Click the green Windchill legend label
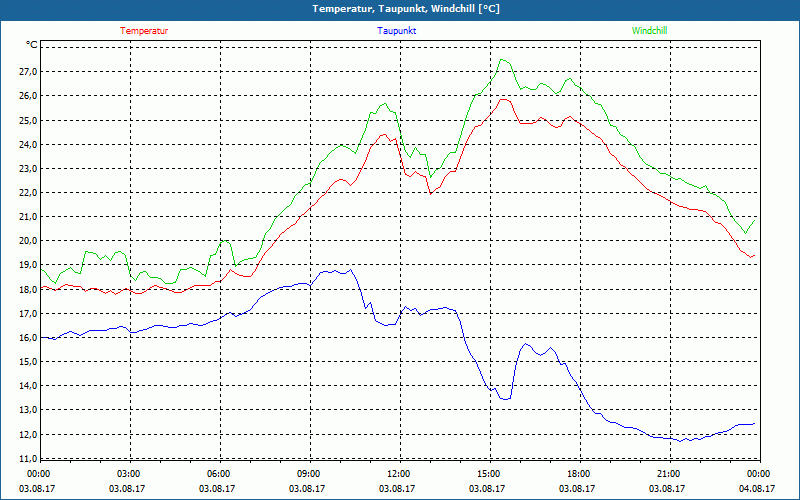Image resolution: width=800 pixels, height=500 pixels. pyautogui.click(x=649, y=31)
